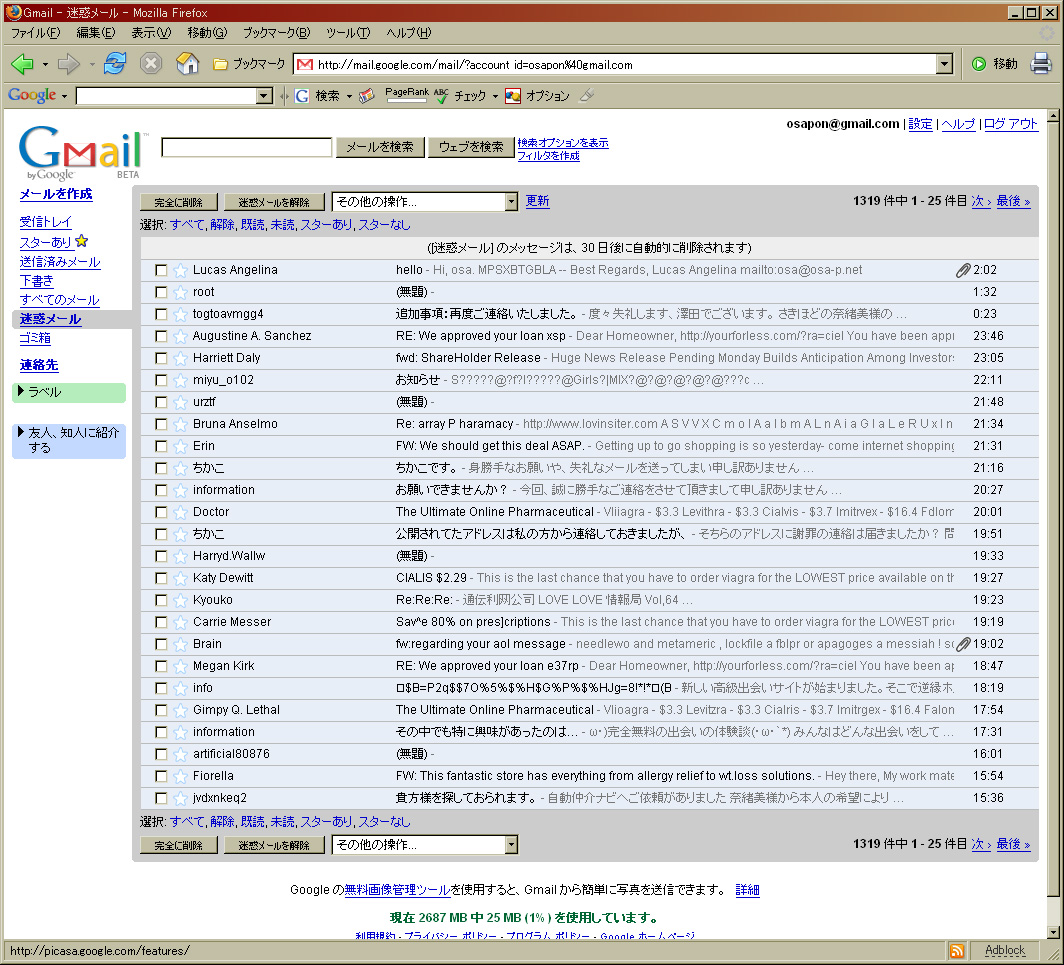This screenshot has width=1064, height=965.
Task: Star the message from root
Action: point(180,292)
